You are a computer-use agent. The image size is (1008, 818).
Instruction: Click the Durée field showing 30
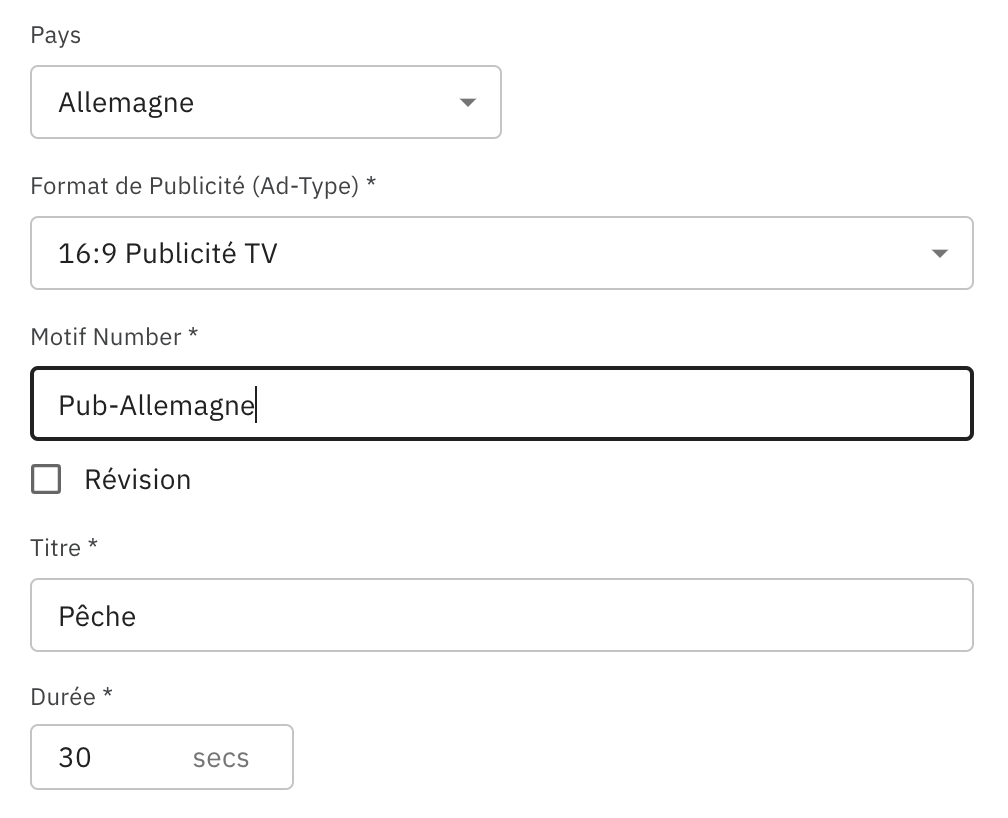tap(161, 757)
